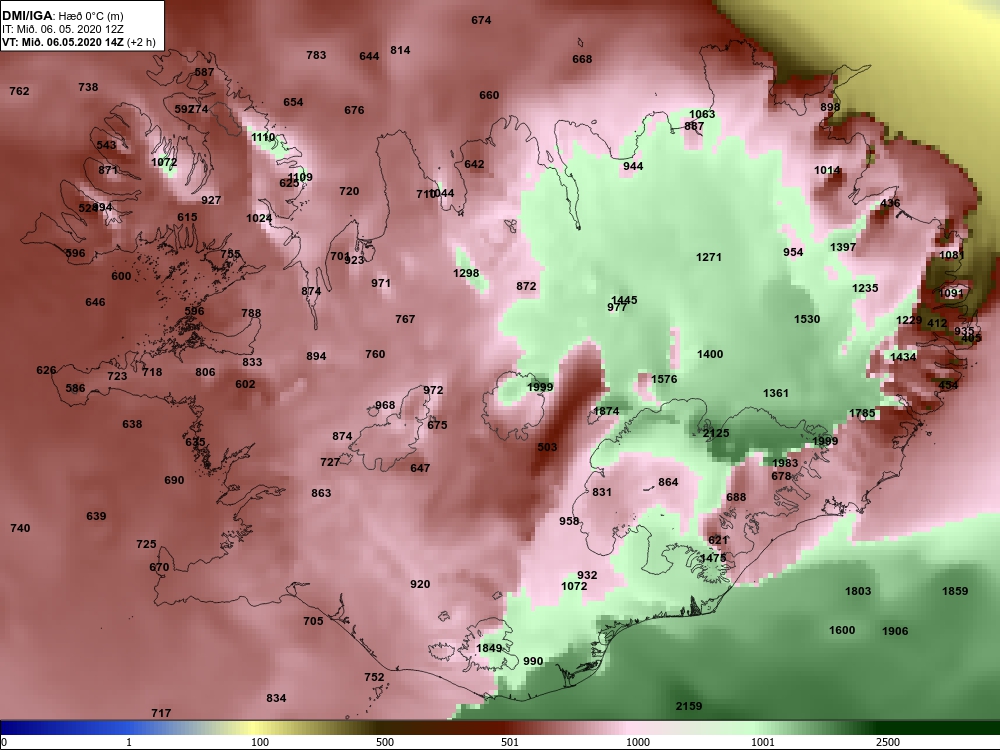Click the 1063 map value
Image resolution: width=1000 pixels, height=750 pixels.
click(x=702, y=114)
